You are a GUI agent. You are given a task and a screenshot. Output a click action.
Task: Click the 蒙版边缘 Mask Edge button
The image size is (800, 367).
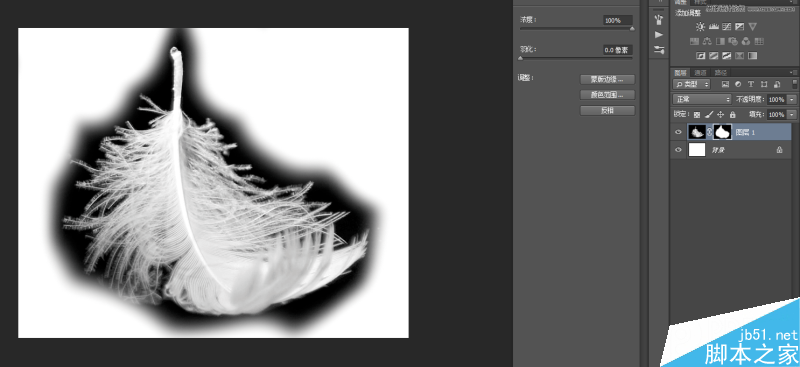tap(607, 79)
